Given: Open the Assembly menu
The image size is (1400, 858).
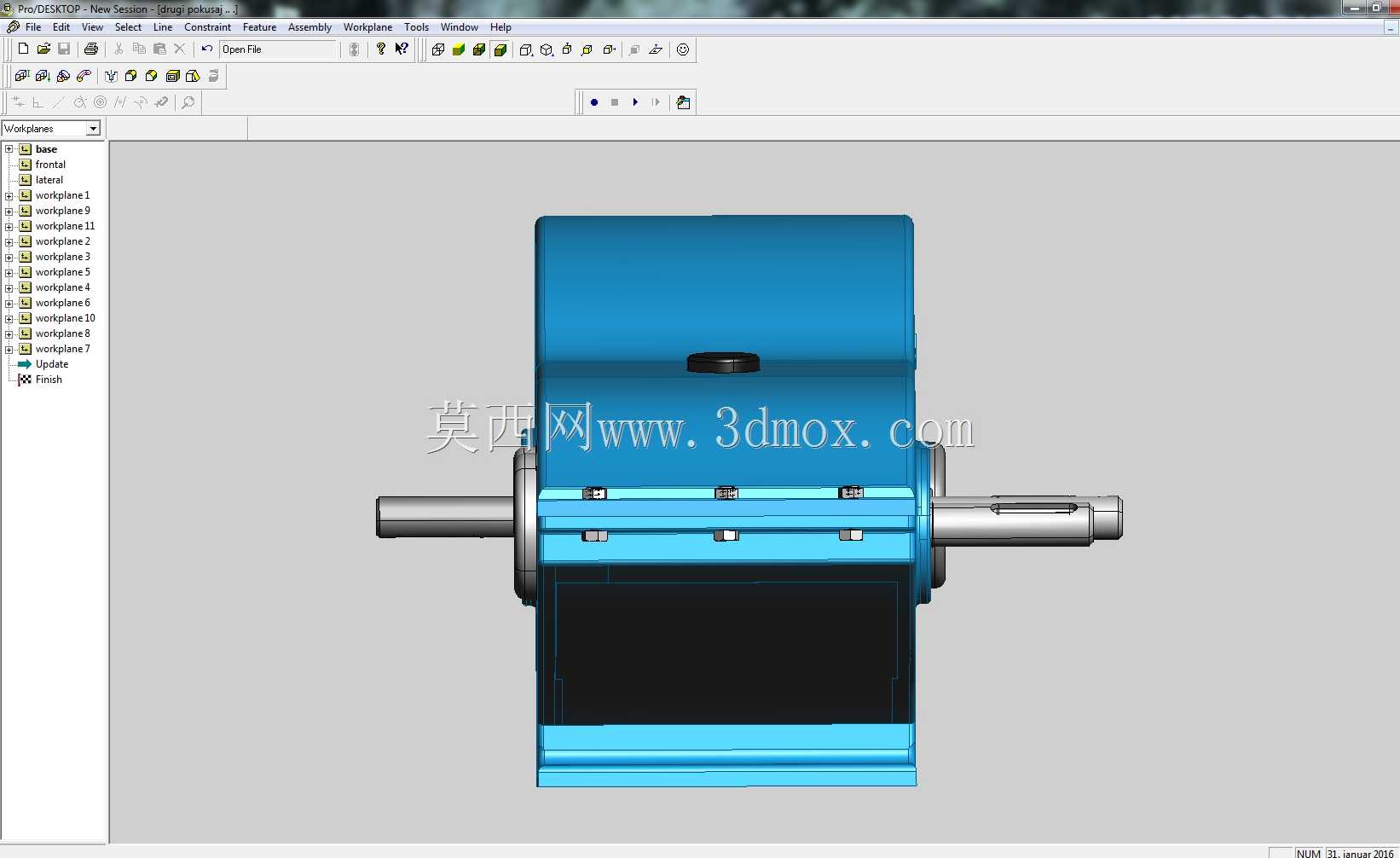Looking at the screenshot, I should tap(310, 27).
